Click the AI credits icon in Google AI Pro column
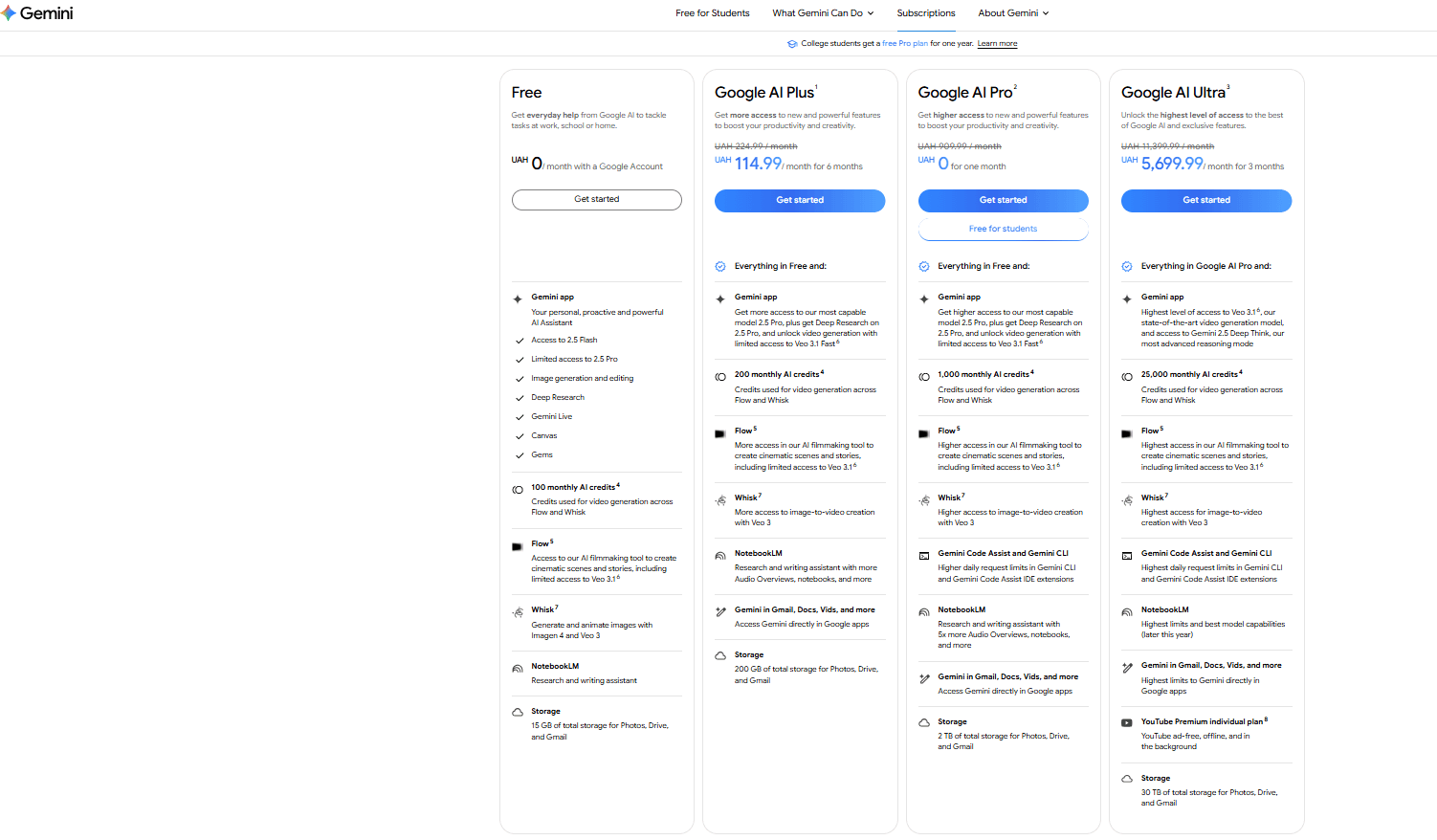 point(924,376)
